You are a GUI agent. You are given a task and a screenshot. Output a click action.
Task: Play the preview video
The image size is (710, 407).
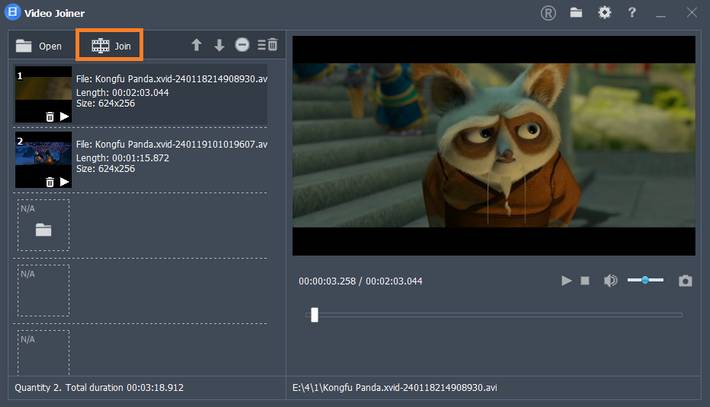tap(566, 281)
